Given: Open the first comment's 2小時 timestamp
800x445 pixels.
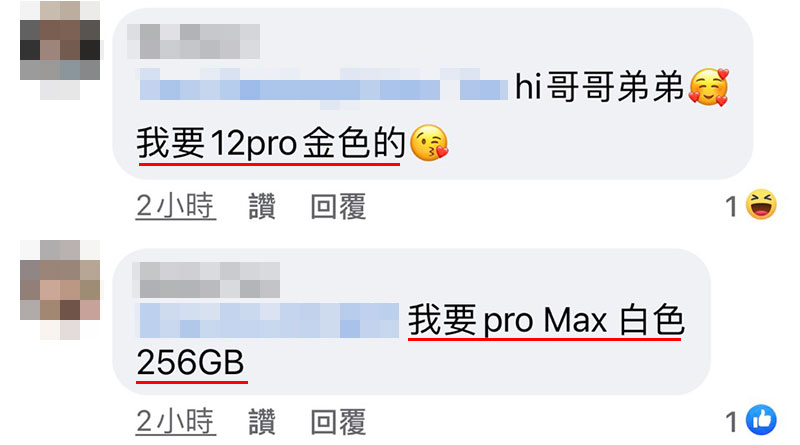Looking at the screenshot, I should (x=176, y=206).
